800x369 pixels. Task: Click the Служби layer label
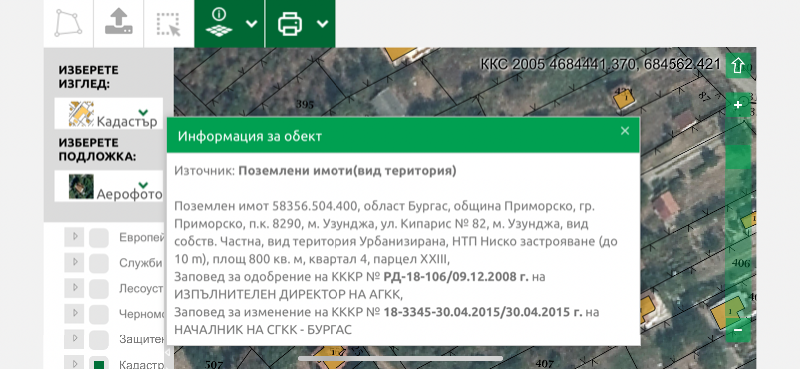(141, 263)
